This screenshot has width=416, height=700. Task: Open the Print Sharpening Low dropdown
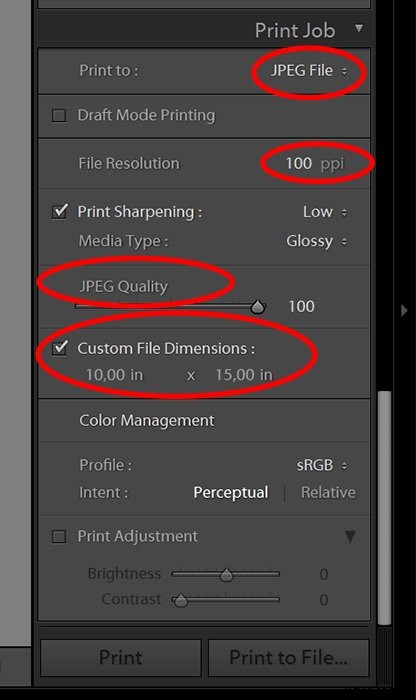point(325,212)
